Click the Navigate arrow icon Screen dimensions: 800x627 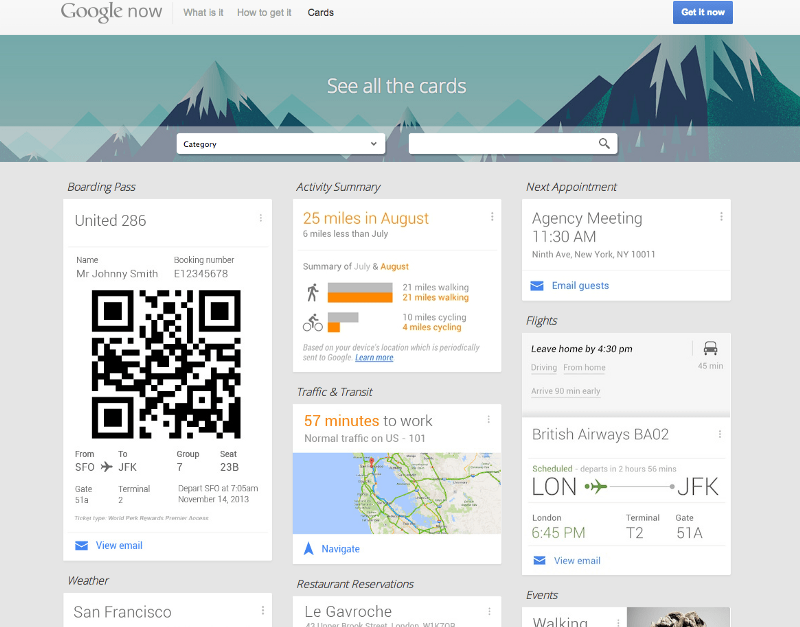(x=309, y=549)
